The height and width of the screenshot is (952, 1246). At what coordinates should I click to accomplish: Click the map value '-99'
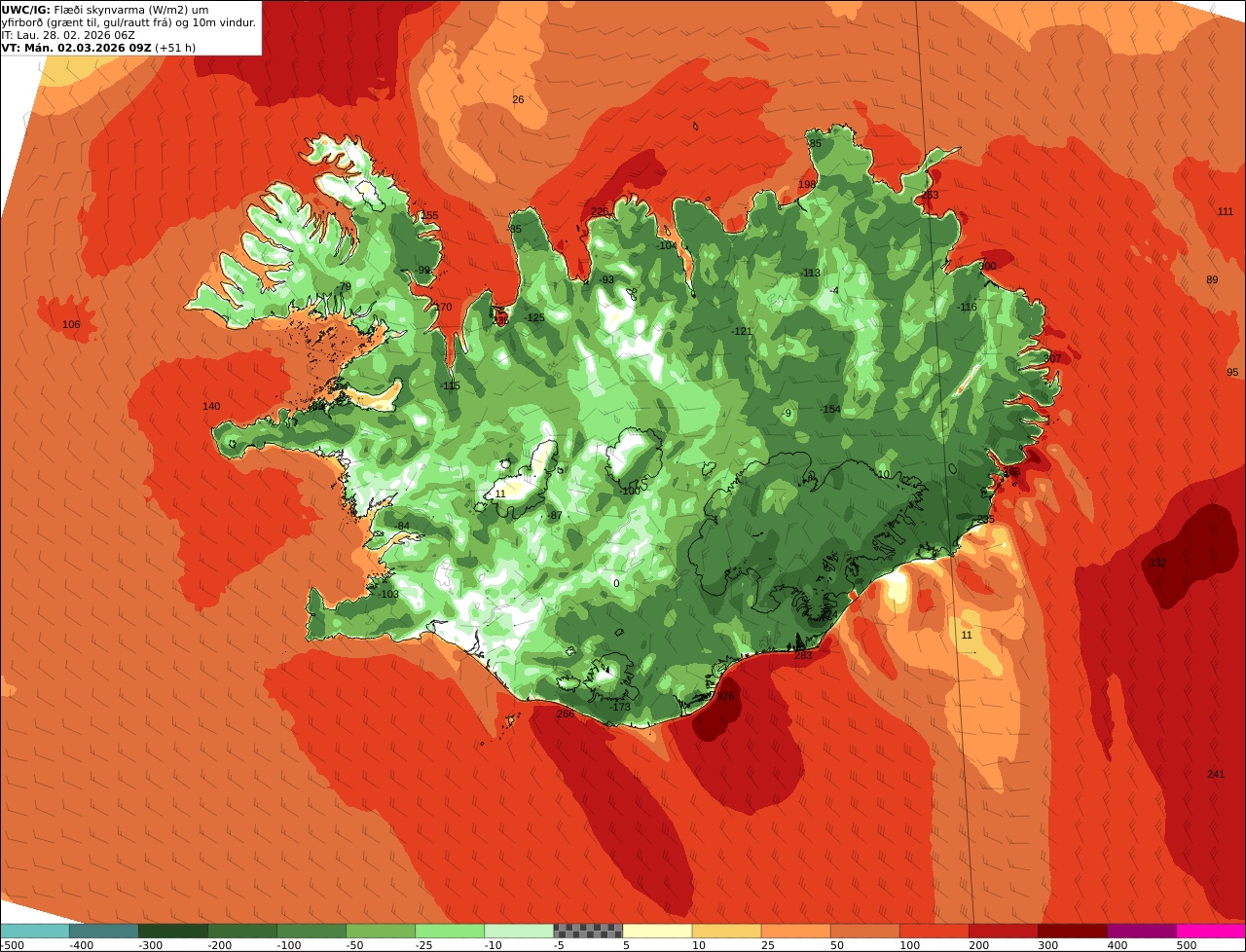pos(422,271)
